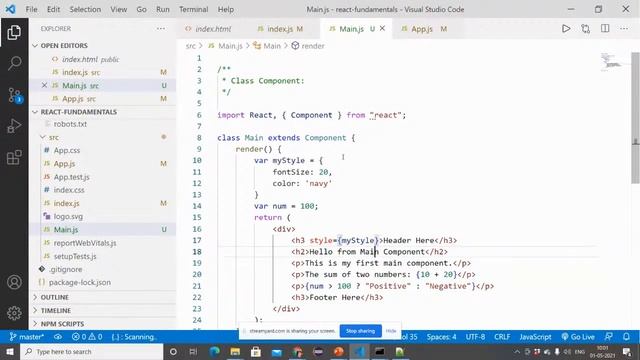Open robots.txt in file tree
This screenshot has height=360, width=640.
[70, 124]
